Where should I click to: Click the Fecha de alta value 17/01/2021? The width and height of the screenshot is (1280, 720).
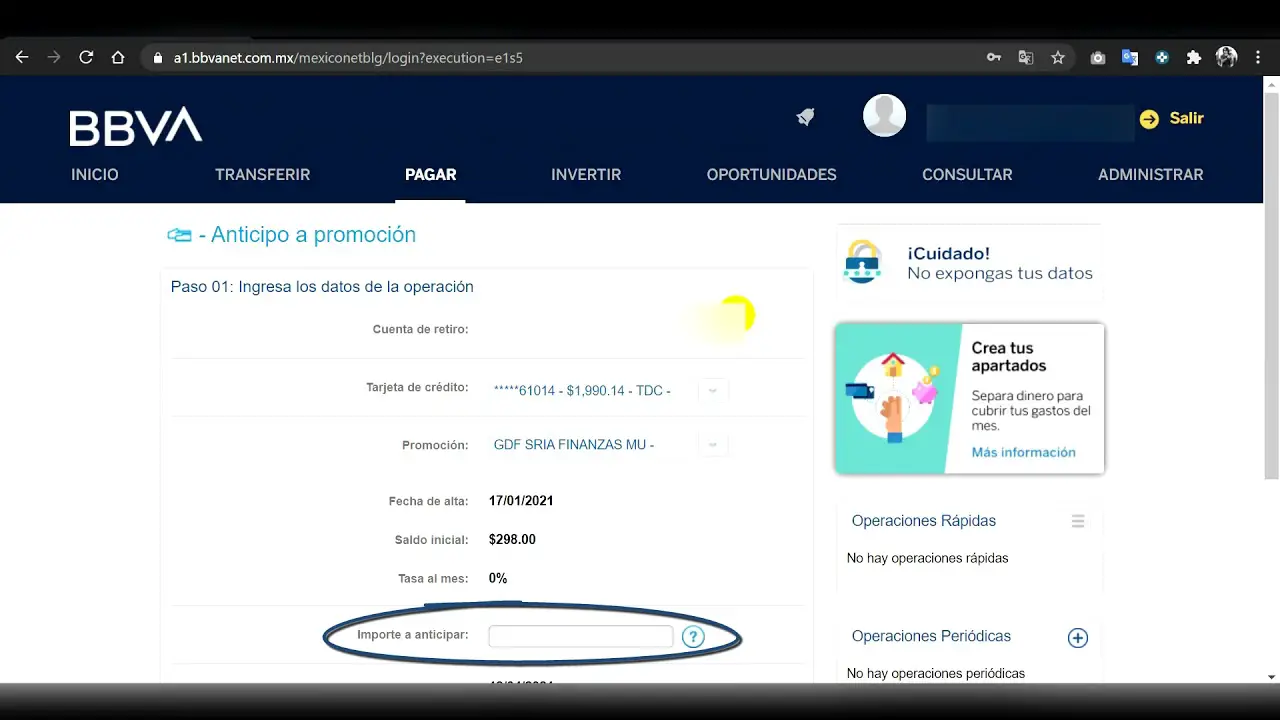[521, 501]
